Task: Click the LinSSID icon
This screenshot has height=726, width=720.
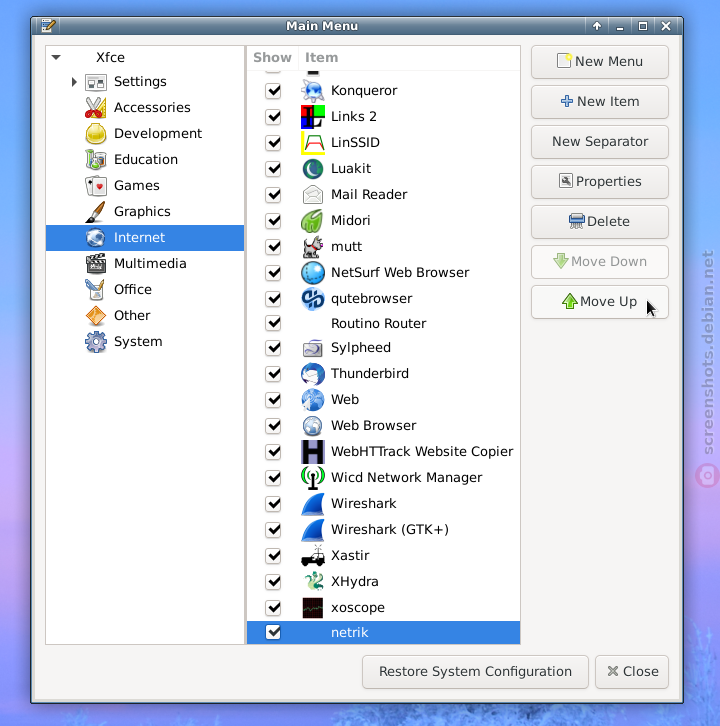Action: (313, 142)
